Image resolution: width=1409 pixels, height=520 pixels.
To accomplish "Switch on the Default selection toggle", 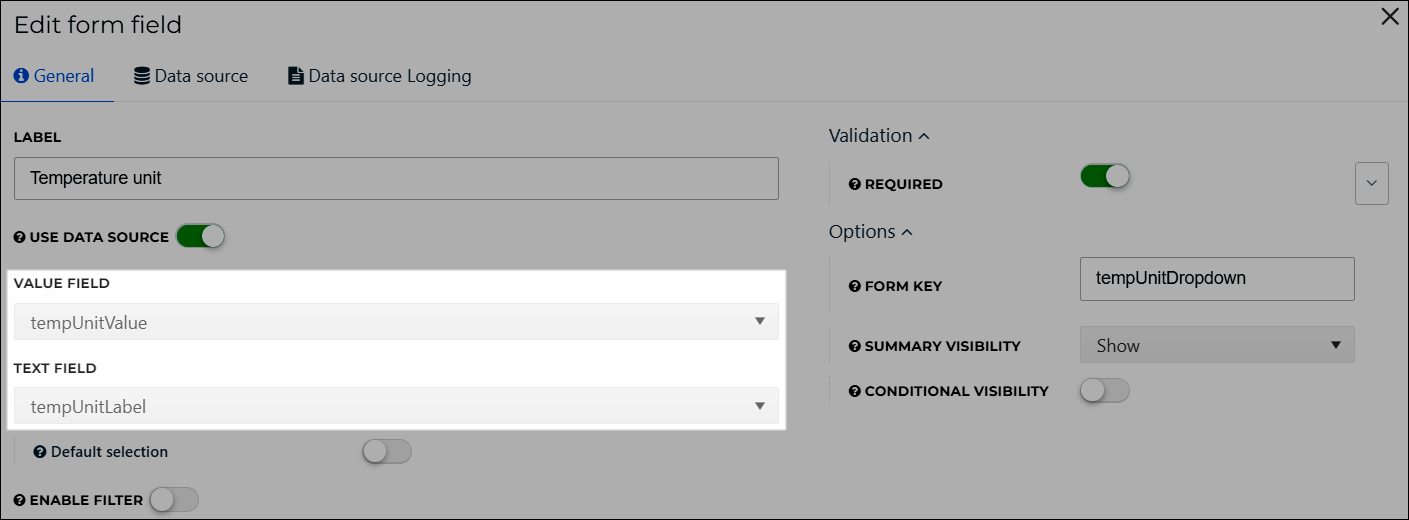I will pyautogui.click(x=387, y=452).
